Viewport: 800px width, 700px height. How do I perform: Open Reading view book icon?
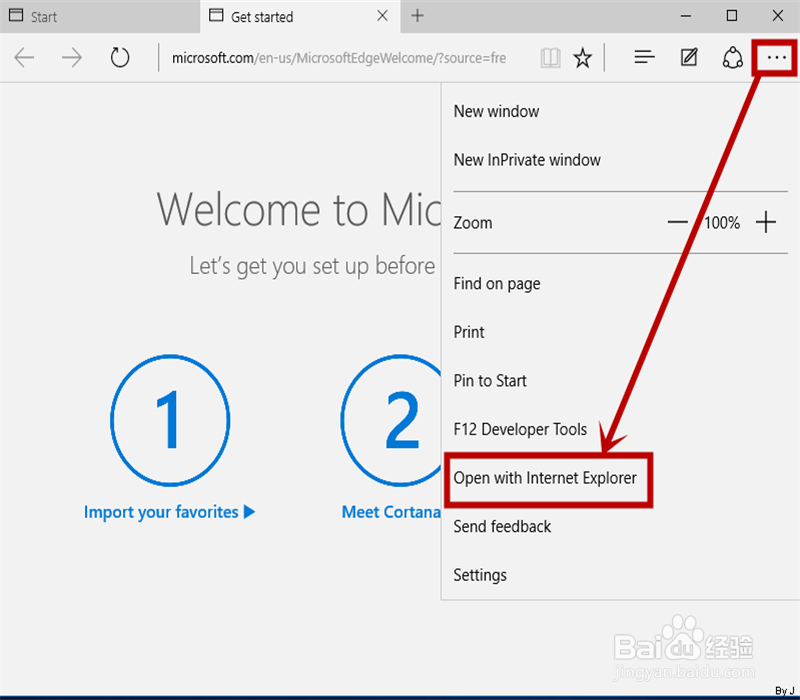pyautogui.click(x=551, y=58)
